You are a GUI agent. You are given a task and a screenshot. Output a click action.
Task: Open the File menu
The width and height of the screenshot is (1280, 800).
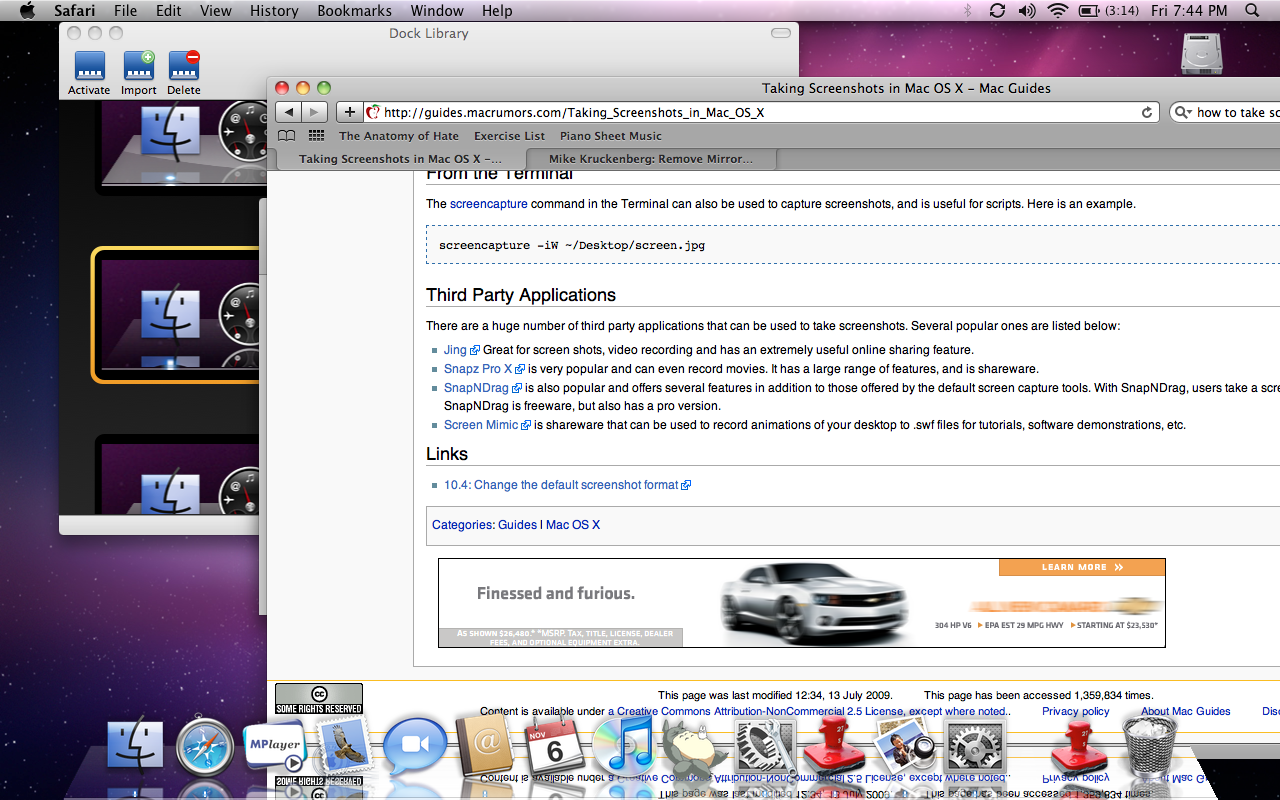pyautogui.click(x=125, y=11)
